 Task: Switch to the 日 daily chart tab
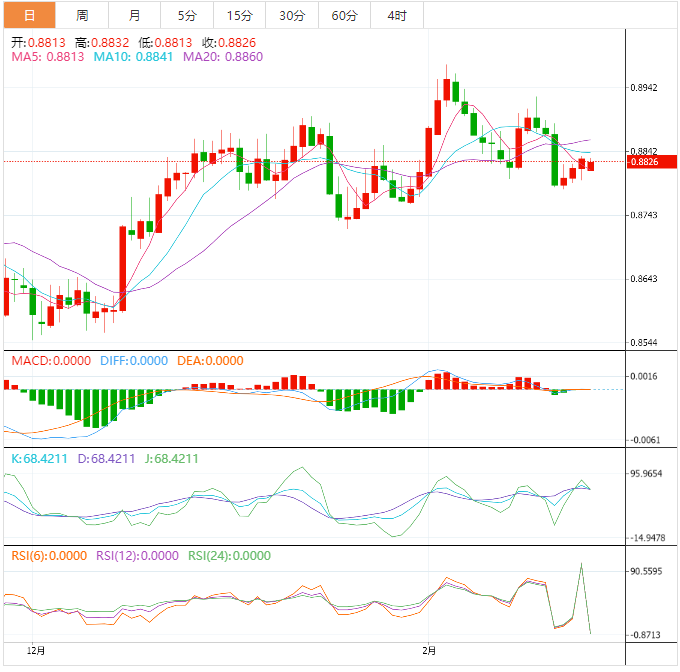(x=28, y=15)
